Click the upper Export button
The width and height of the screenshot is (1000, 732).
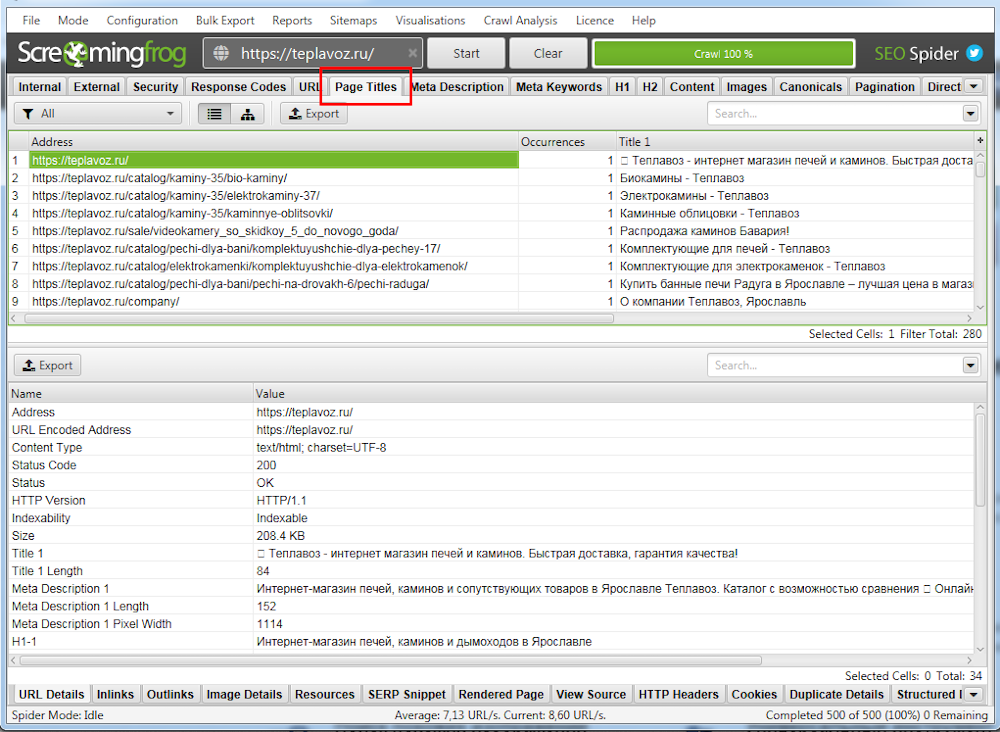(x=313, y=114)
